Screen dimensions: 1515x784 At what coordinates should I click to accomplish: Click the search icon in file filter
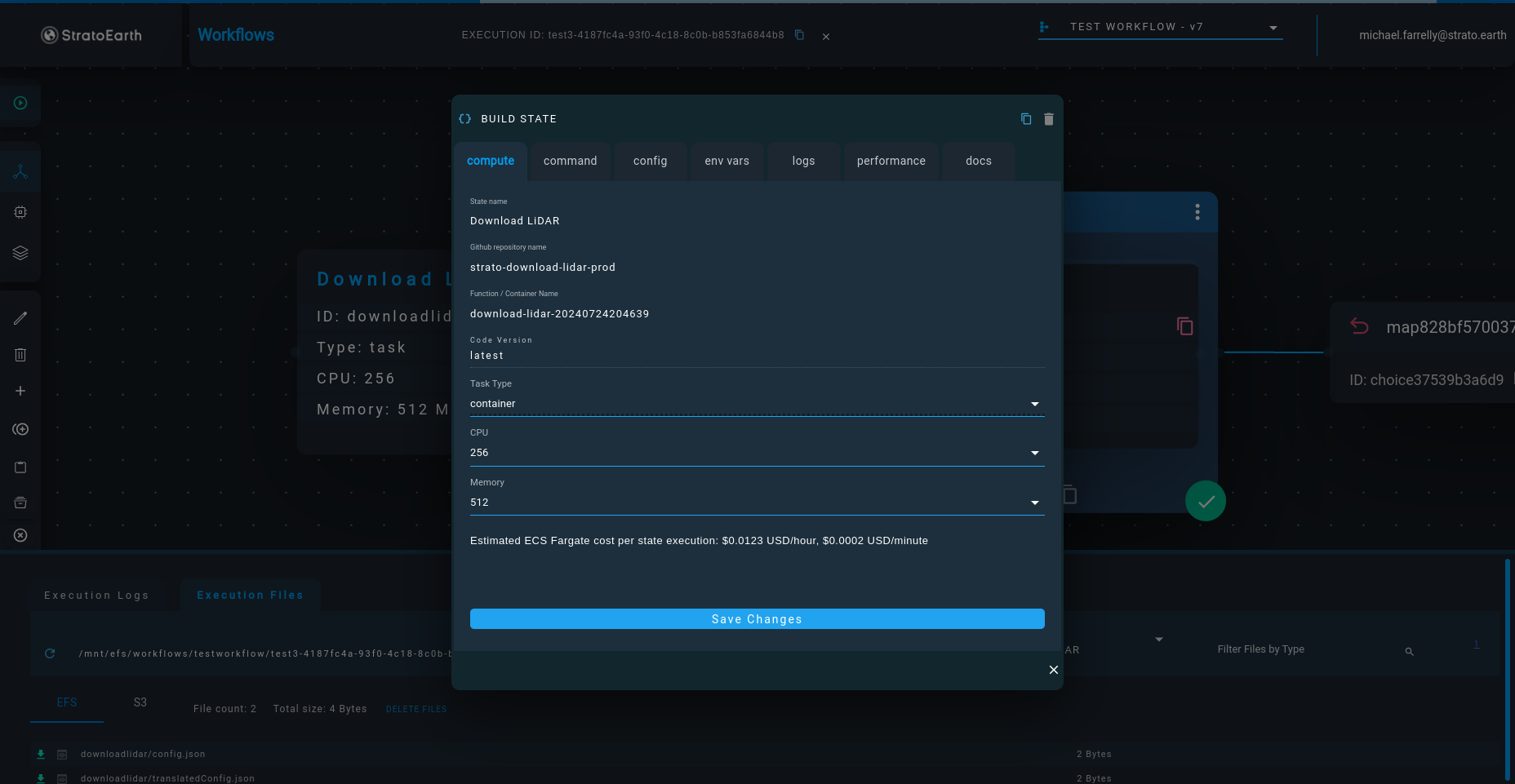(1409, 651)
